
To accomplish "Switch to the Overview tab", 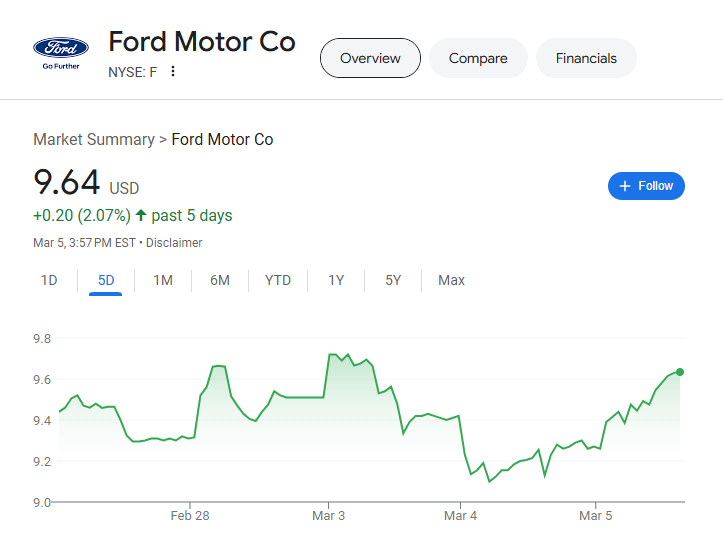I will coord(370,58).
